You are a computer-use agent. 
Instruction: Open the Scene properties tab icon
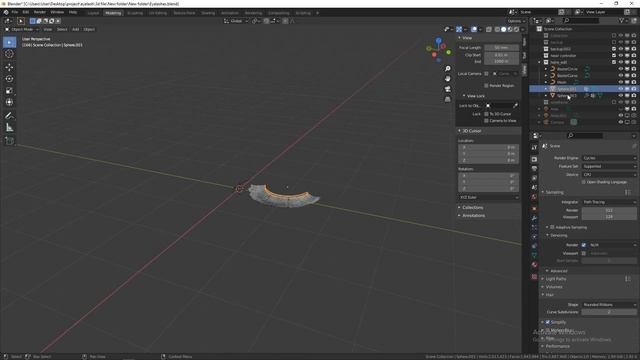click(534, 187)
